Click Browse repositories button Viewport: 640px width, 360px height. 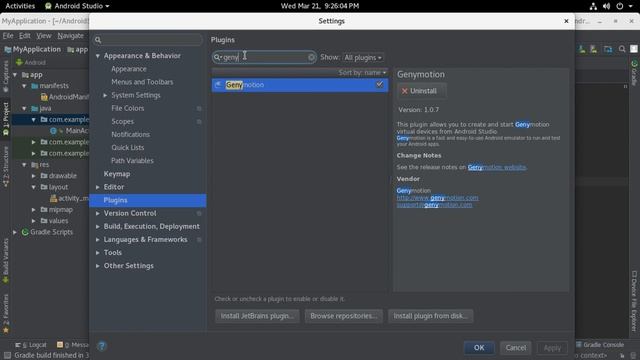(x=344, y=316)
